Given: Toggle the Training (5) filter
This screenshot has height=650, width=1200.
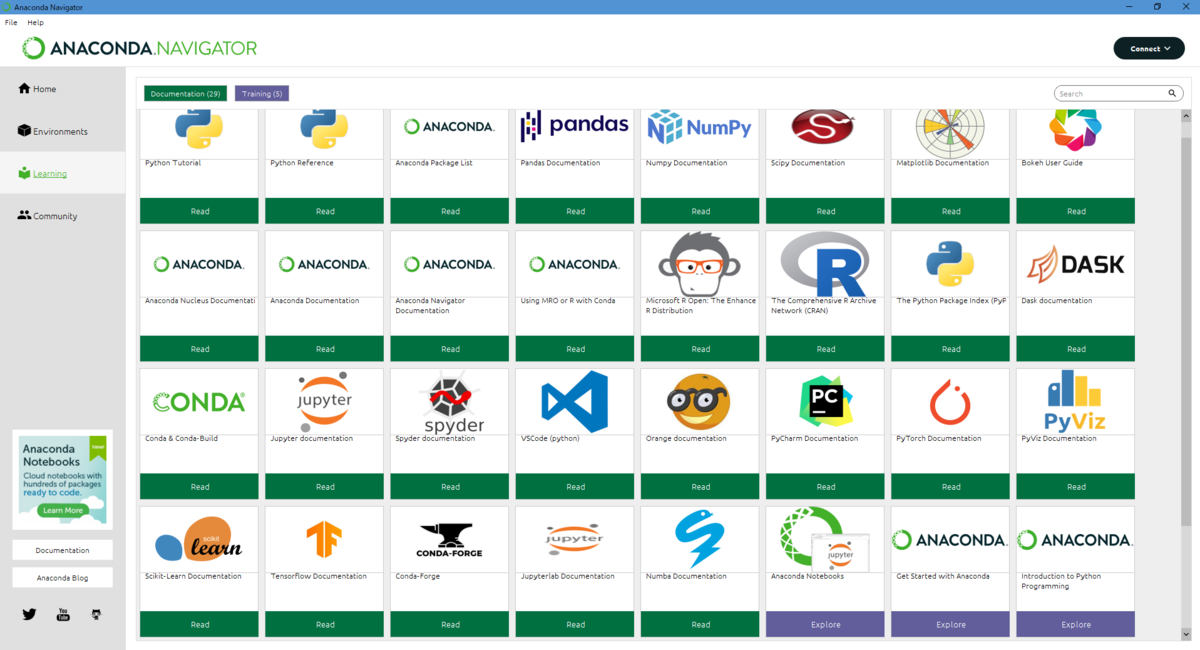Looking at the screenshot, I should 262,93.
